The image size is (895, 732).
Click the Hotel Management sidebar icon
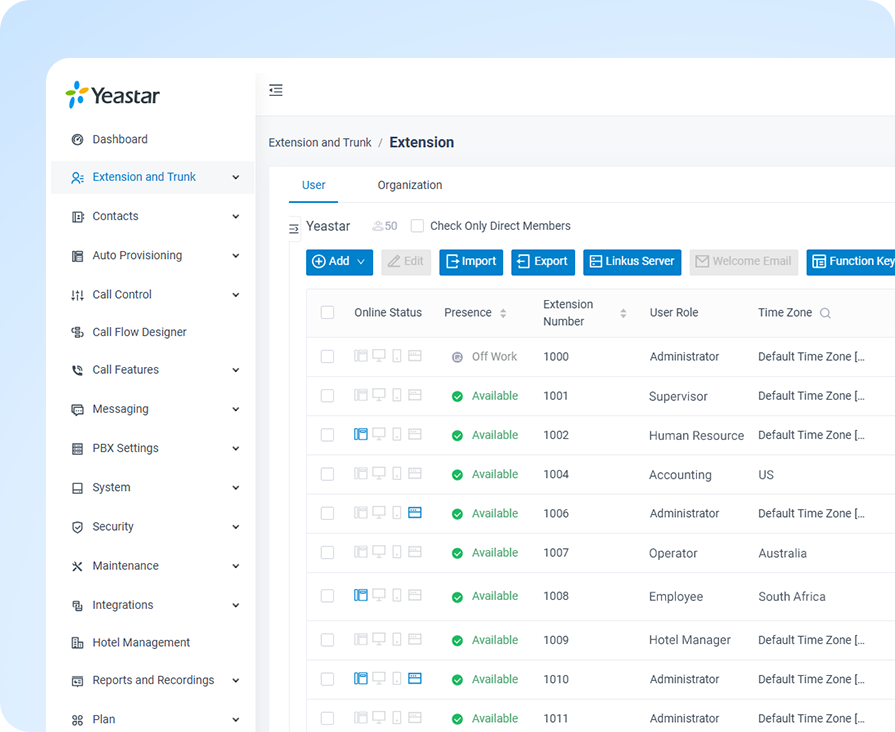pos(77,643)
